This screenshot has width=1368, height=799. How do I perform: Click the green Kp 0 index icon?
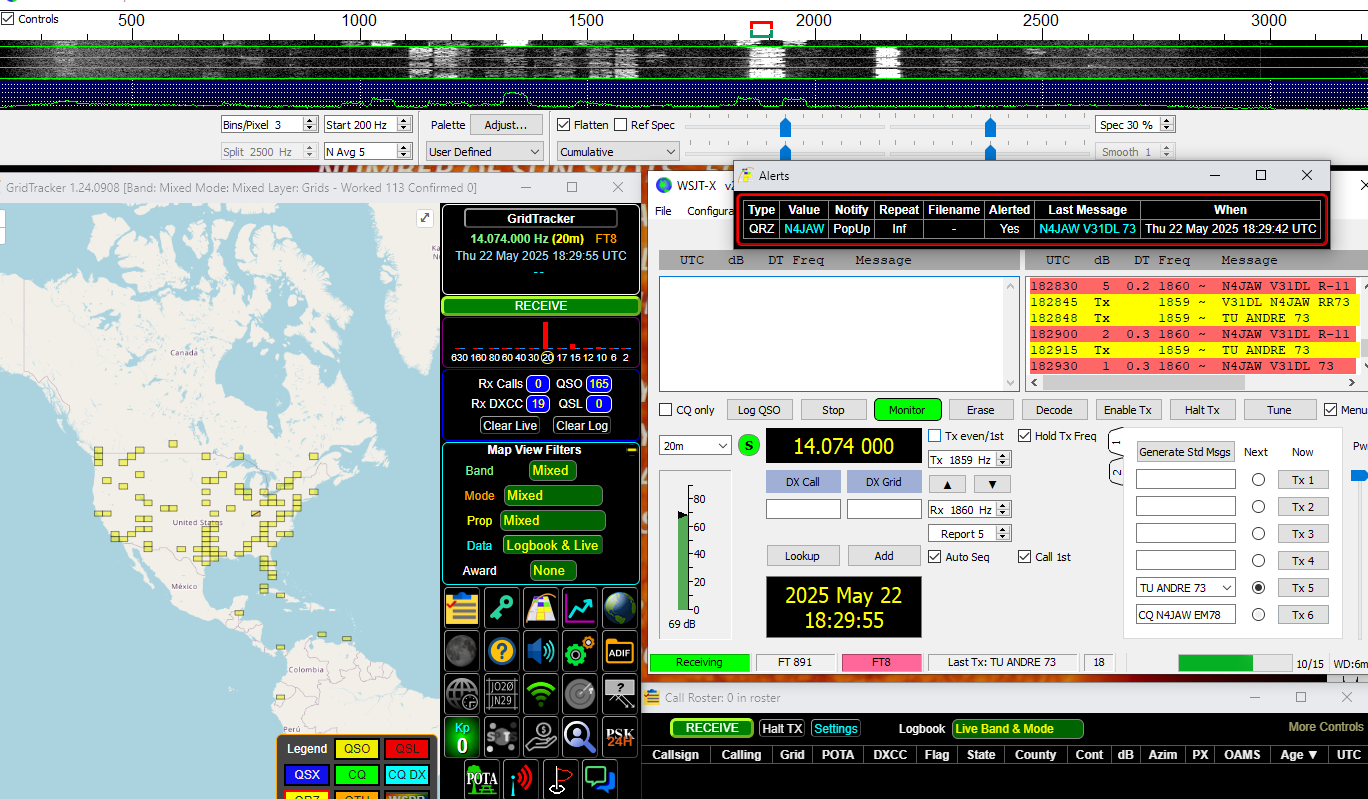(x=462, y=736)
